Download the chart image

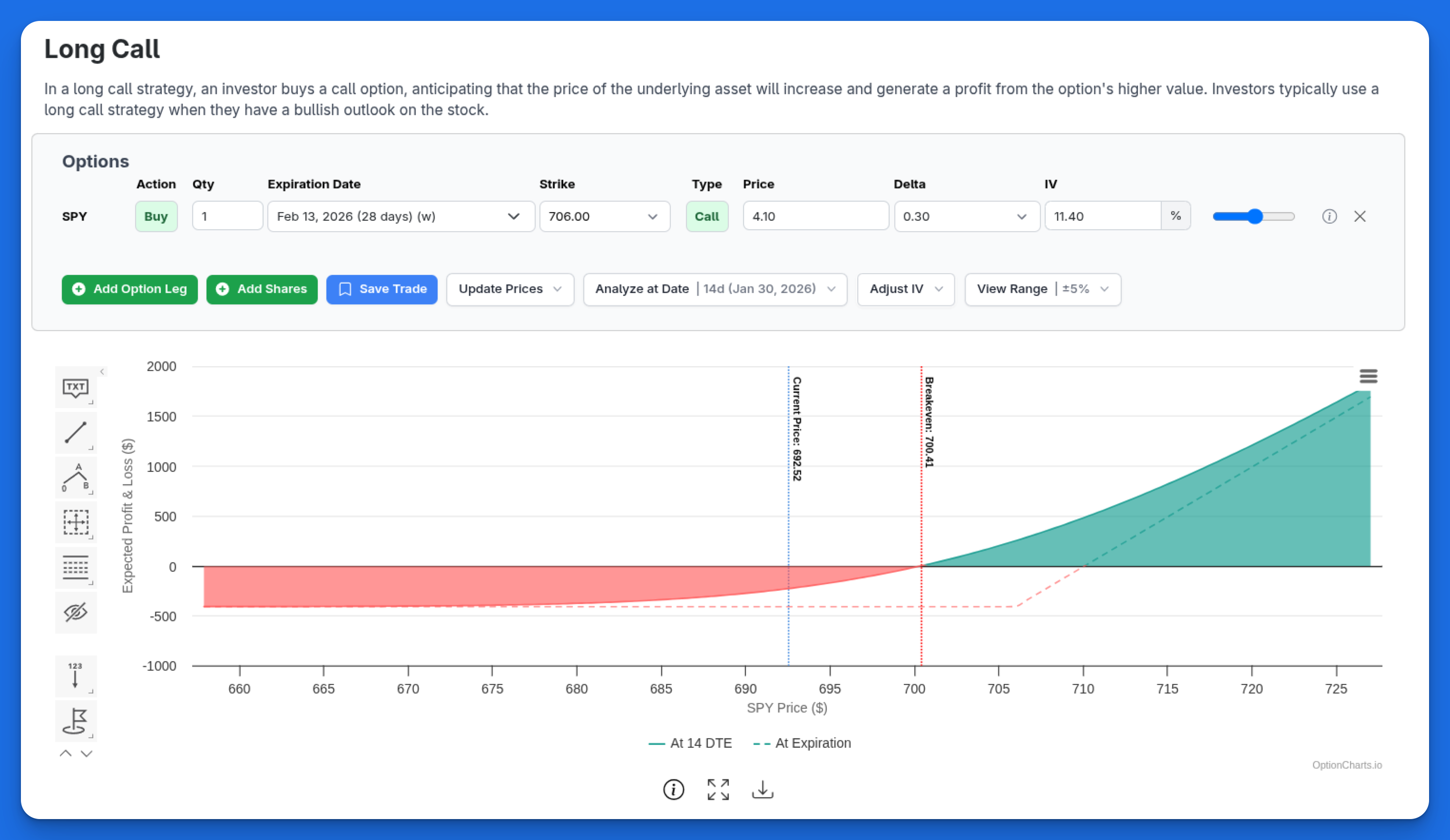tap(763, 789)
